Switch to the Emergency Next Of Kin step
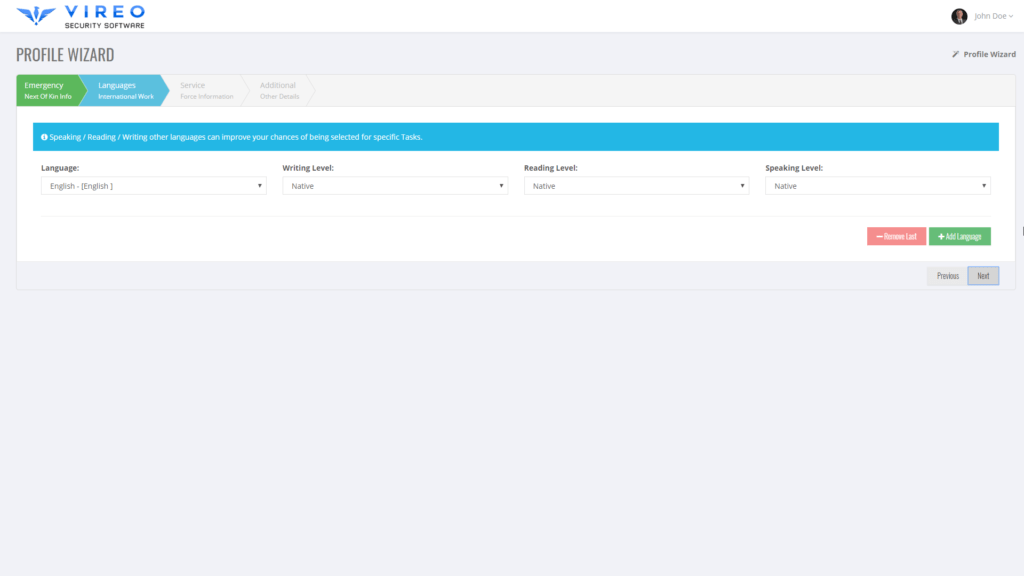Viewport: 1024px width, 576px height. pyautogui.click(x=45, y=90)
